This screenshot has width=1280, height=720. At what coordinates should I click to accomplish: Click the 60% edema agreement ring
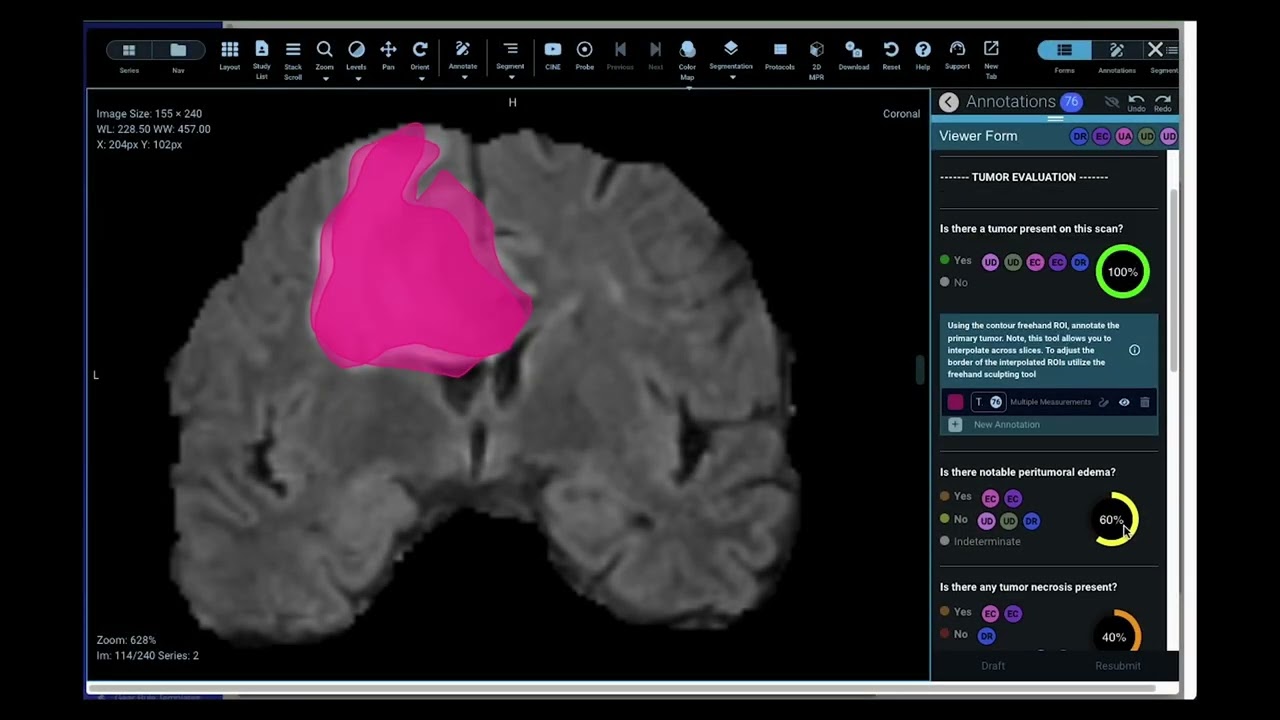click(x=1112, y=520)
